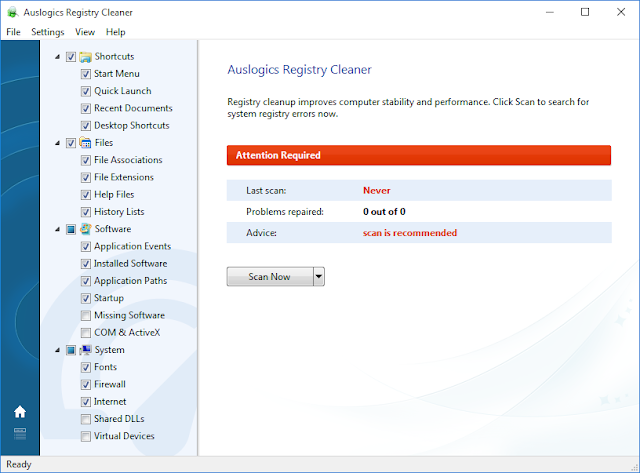
Task: Uncheck the Startup checkbox
Action: (86, 298)
